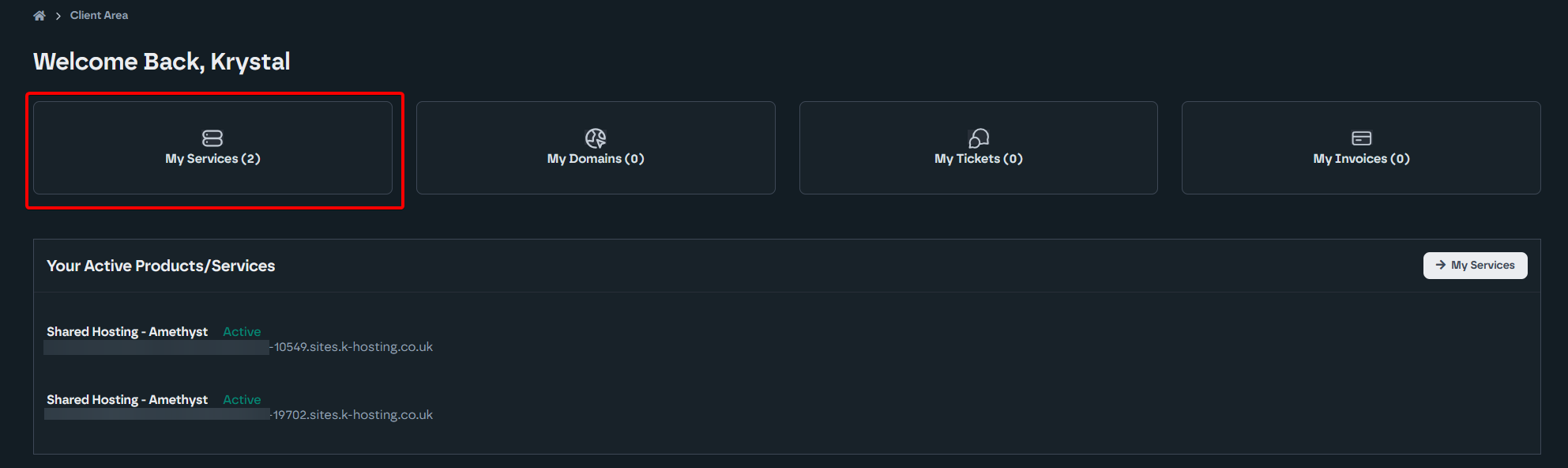Viewport: 1568px width, 468px height.
Task: Open the My Domains (0) tile
Action: click(x=596, y=148)
